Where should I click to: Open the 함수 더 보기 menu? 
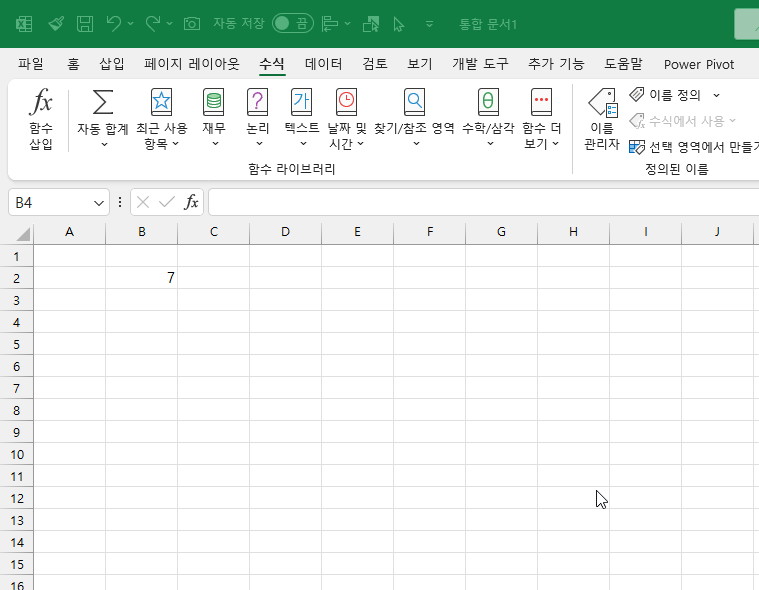541,119
